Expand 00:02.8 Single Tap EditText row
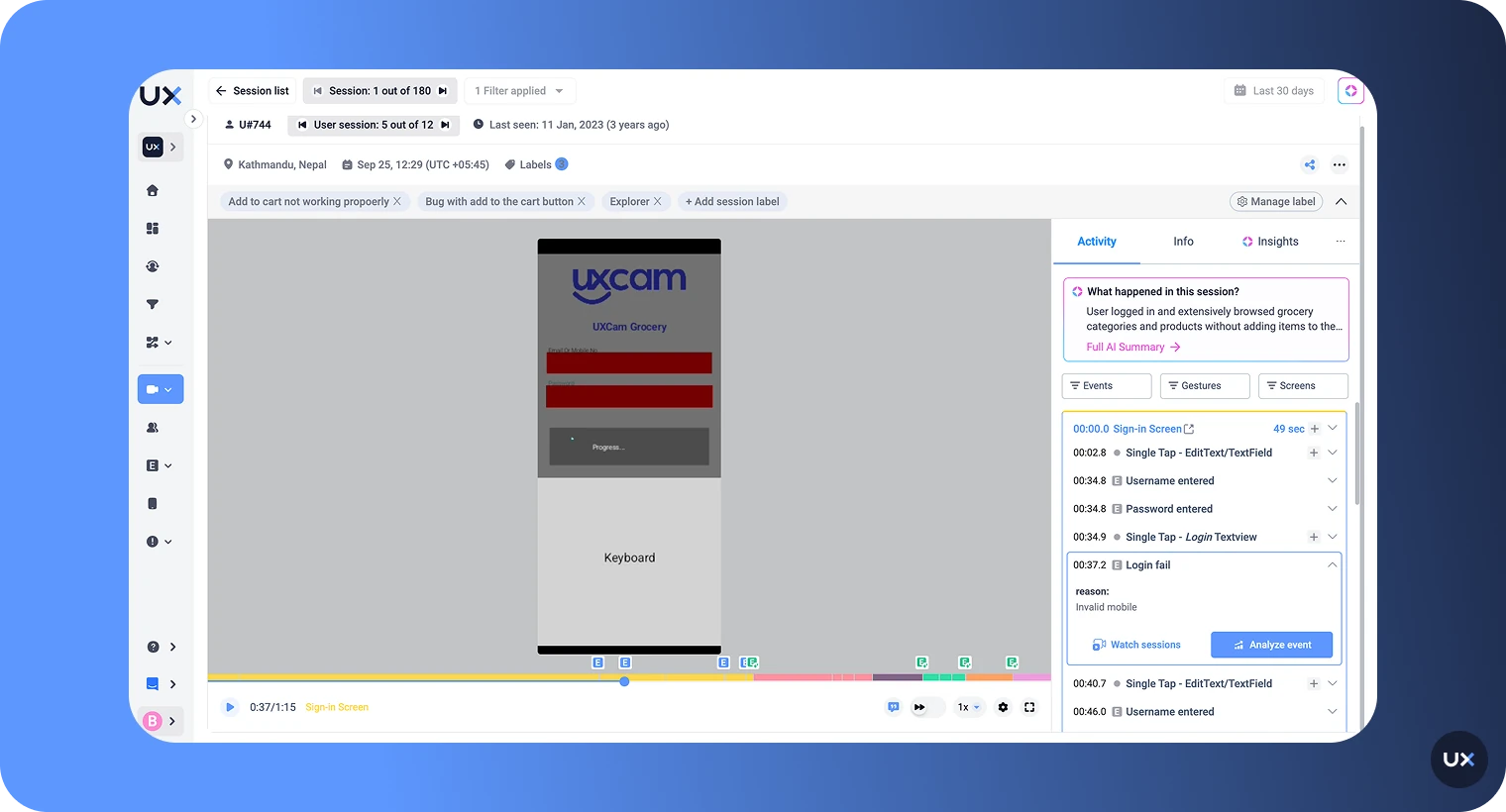 click(1333, 453)
